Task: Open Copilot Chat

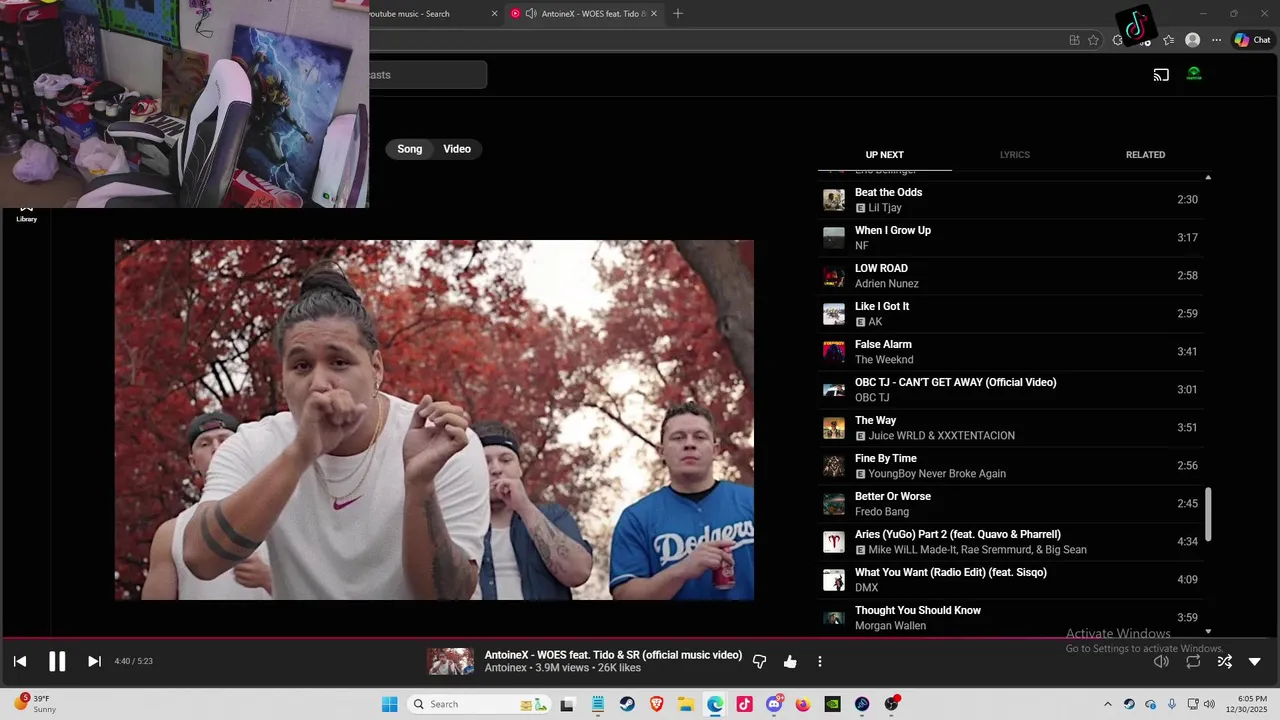Action: click(1252, 40)
